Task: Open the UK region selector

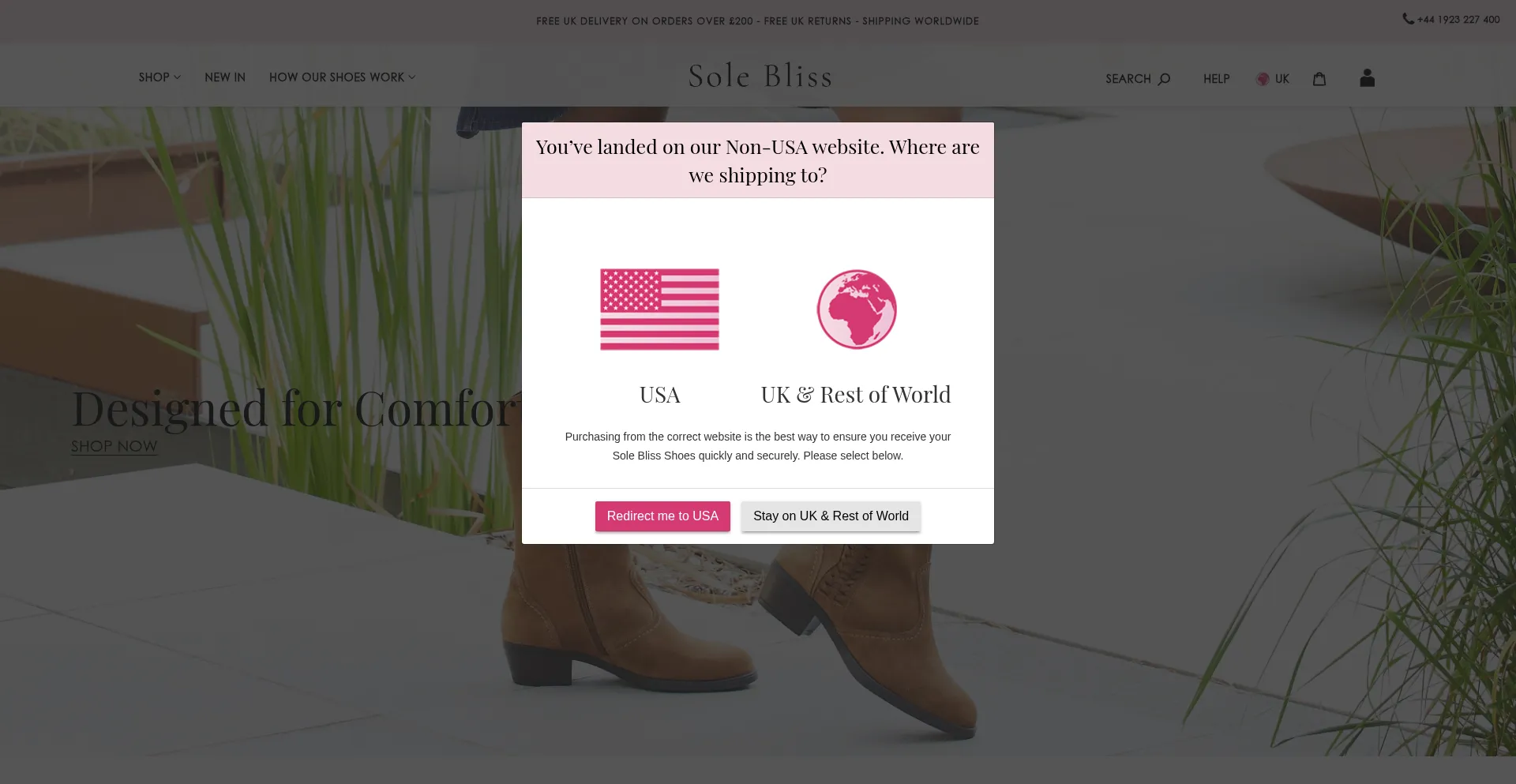Action: click(1273, 79)
